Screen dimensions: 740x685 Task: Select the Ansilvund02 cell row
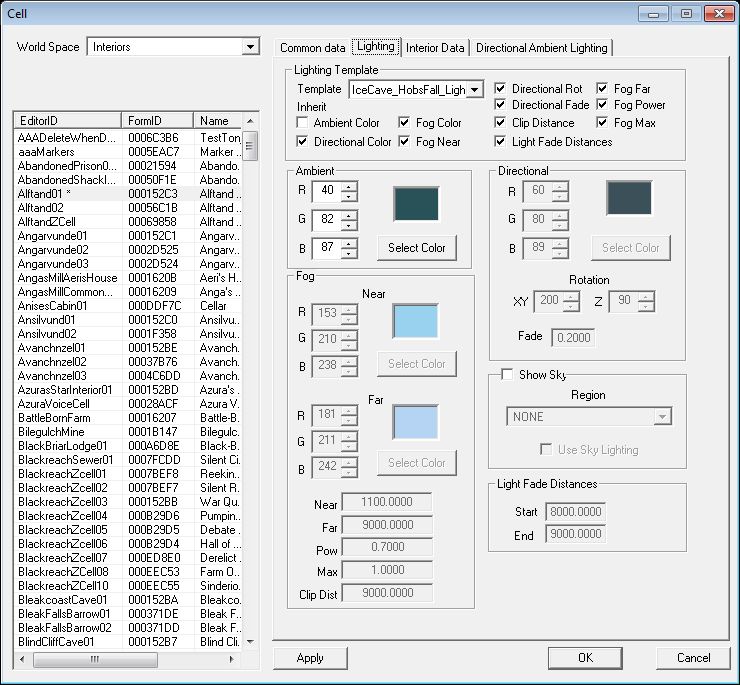tap(128, 334)
